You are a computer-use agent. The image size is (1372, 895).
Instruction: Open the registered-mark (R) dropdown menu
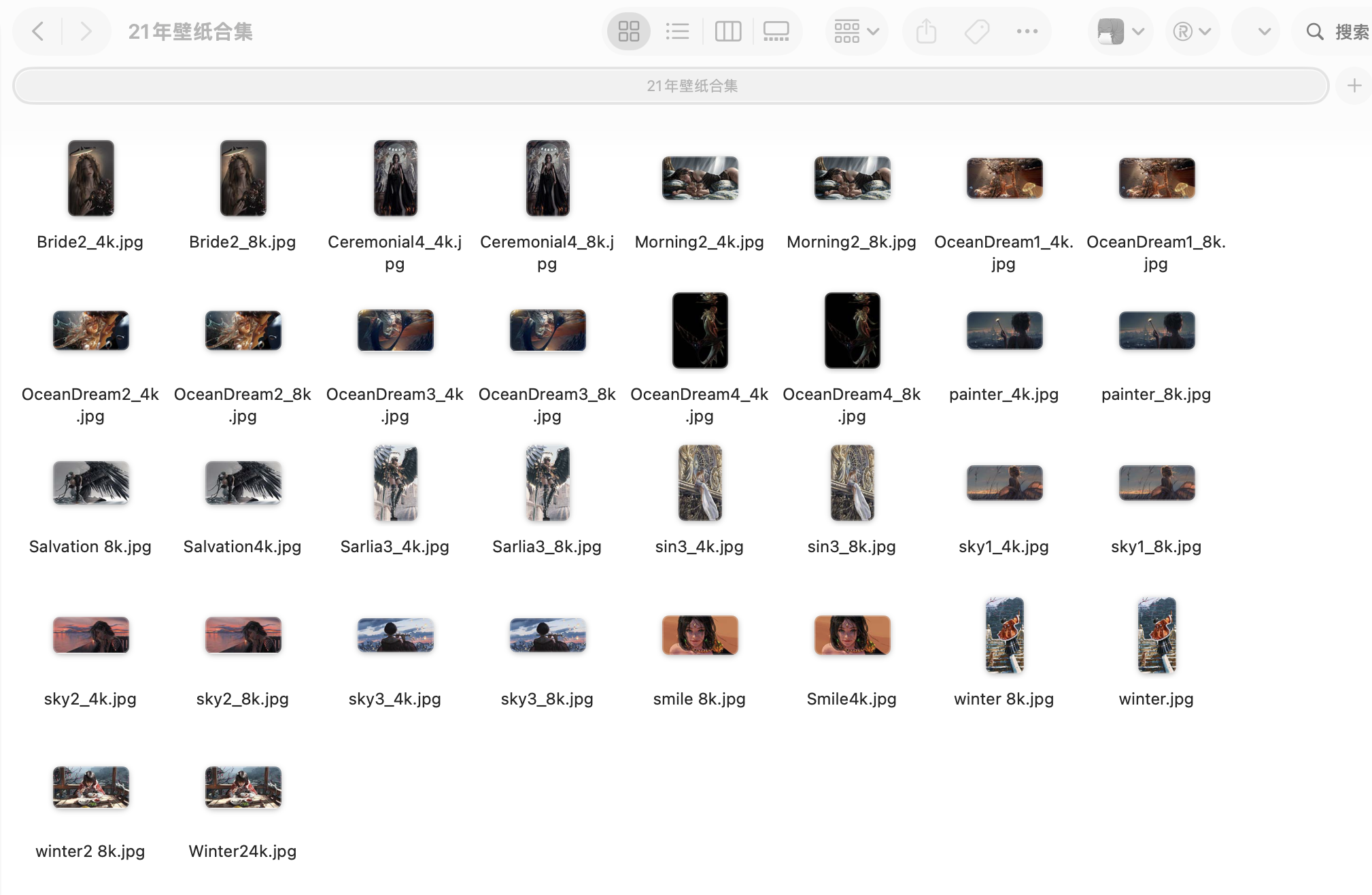(x=1192, y=31)
